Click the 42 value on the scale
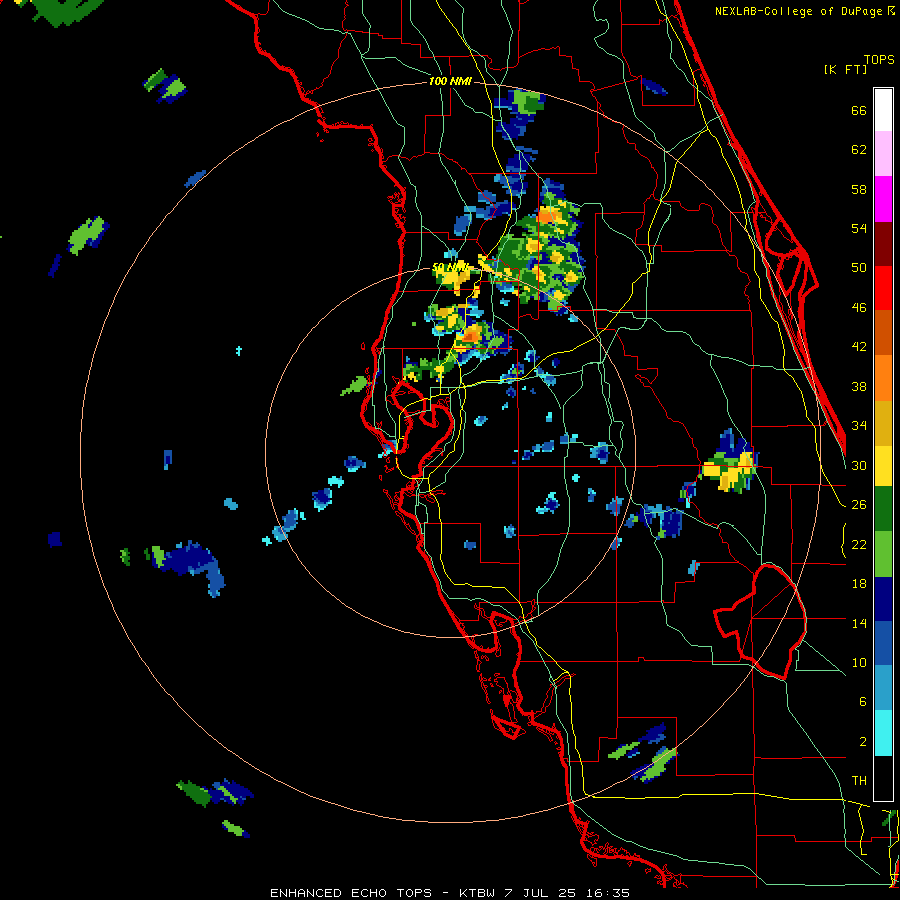The image size is (900, 900). click(859, 347)
